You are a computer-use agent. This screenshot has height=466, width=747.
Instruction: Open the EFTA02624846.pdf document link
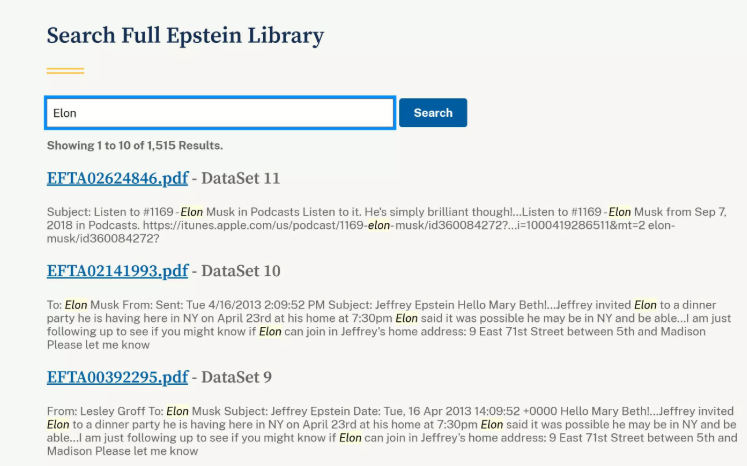click(x=117, y=179)
